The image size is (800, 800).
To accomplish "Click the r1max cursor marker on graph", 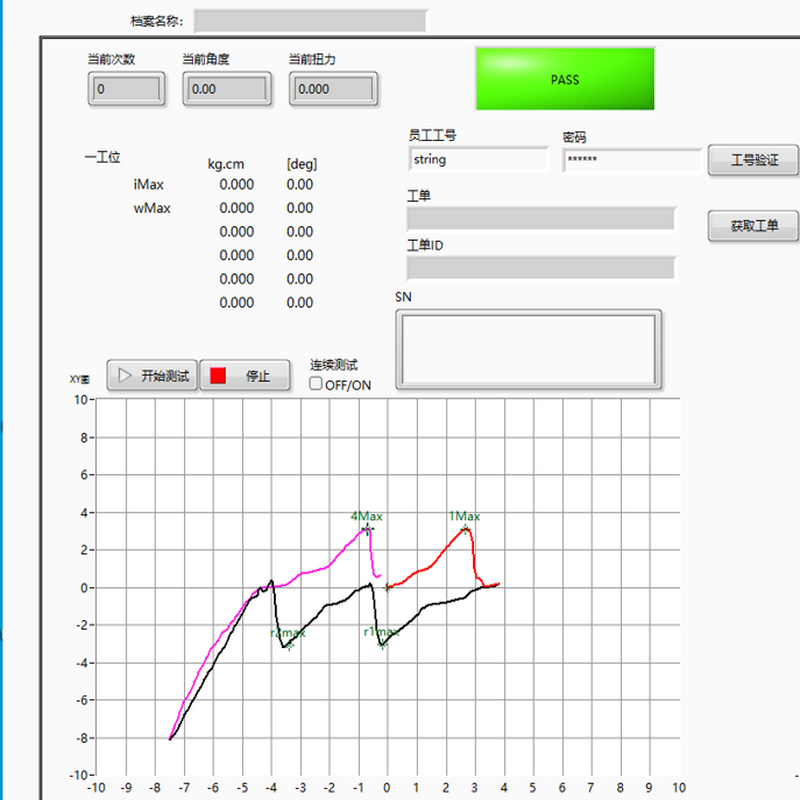I will [382, 644].
